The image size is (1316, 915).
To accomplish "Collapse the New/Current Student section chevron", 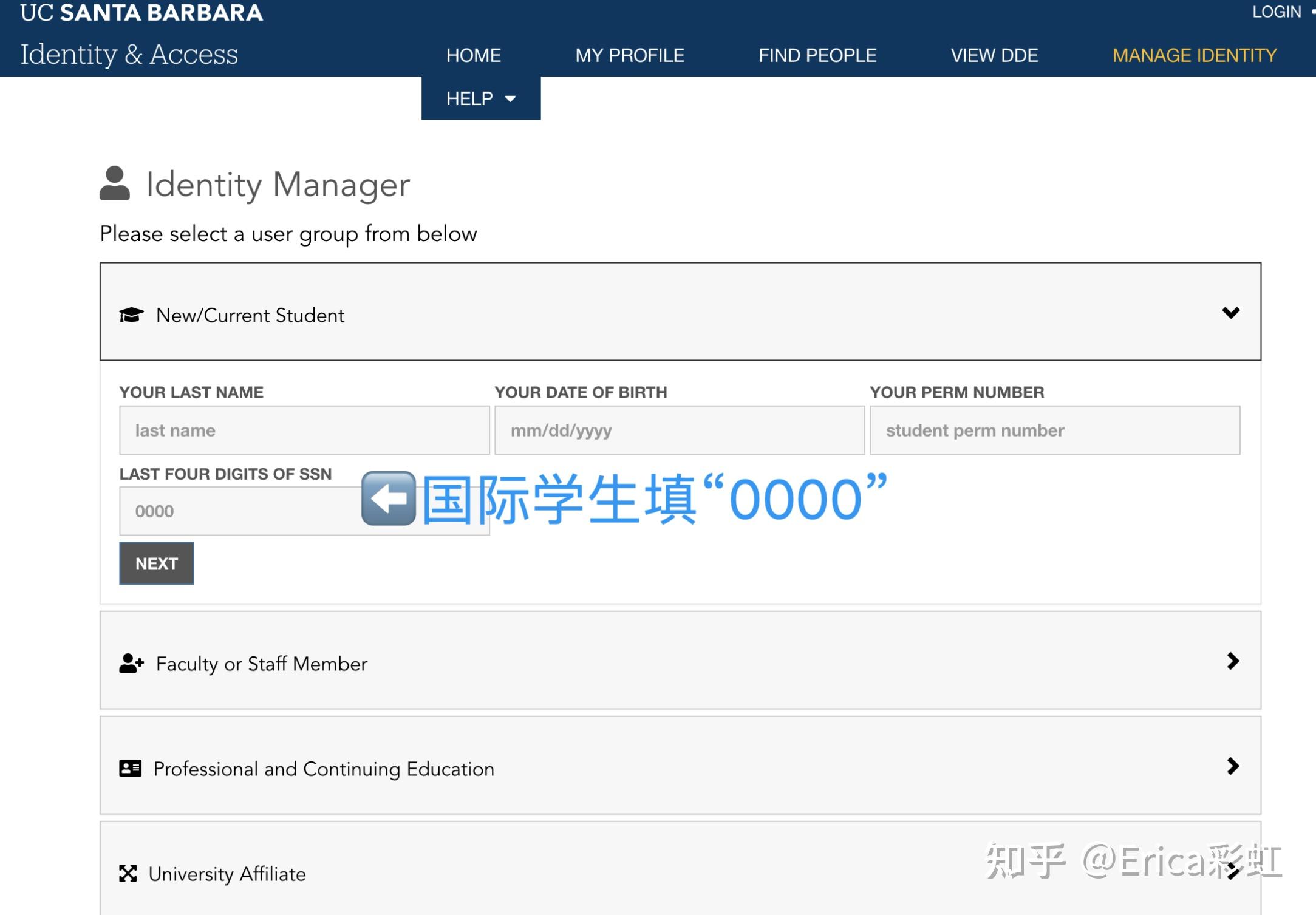I will pyautogui.click(x=1231, y=313).
